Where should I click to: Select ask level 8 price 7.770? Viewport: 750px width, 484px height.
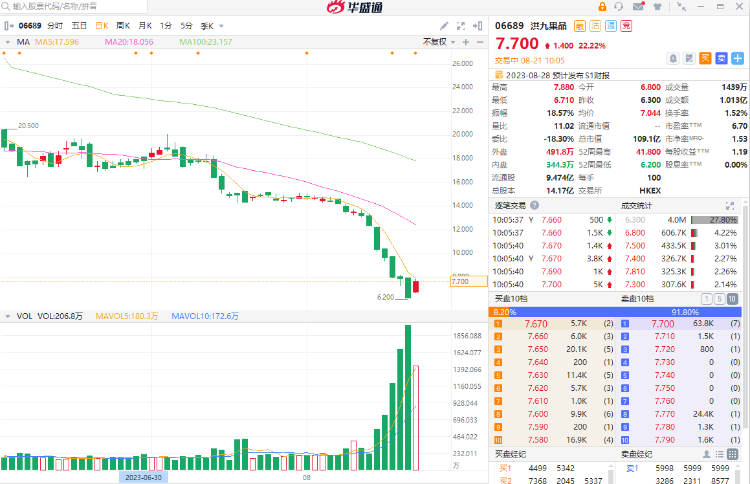(665, 414)
